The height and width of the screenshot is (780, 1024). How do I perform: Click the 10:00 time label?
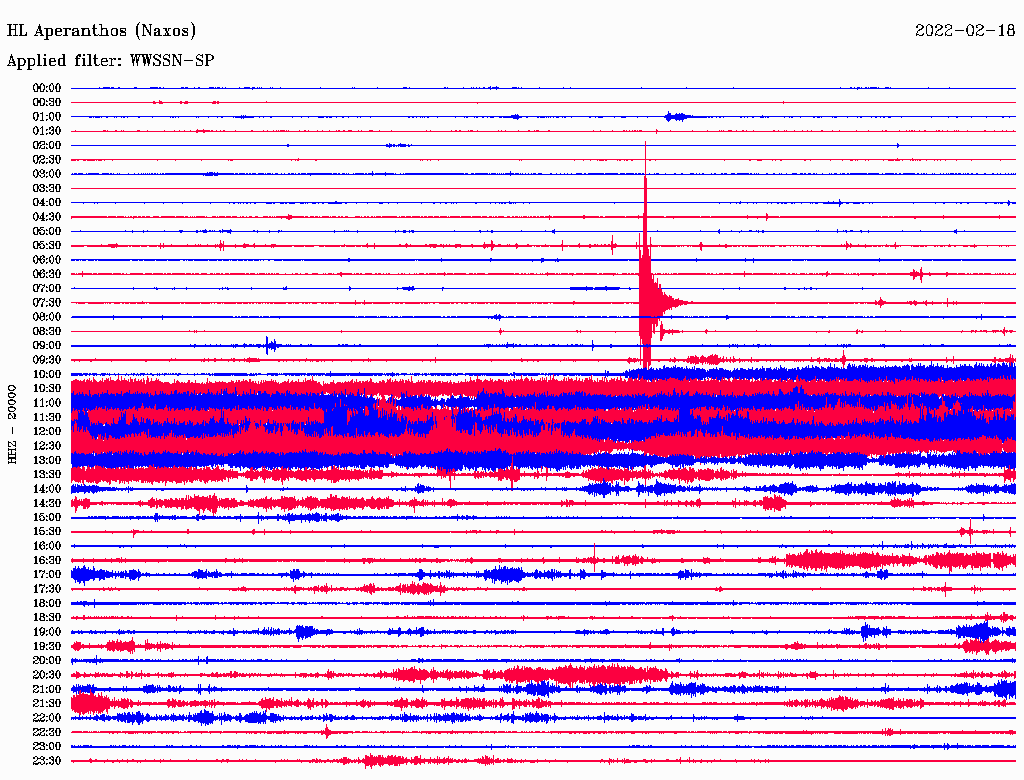[x=47, y=374]
